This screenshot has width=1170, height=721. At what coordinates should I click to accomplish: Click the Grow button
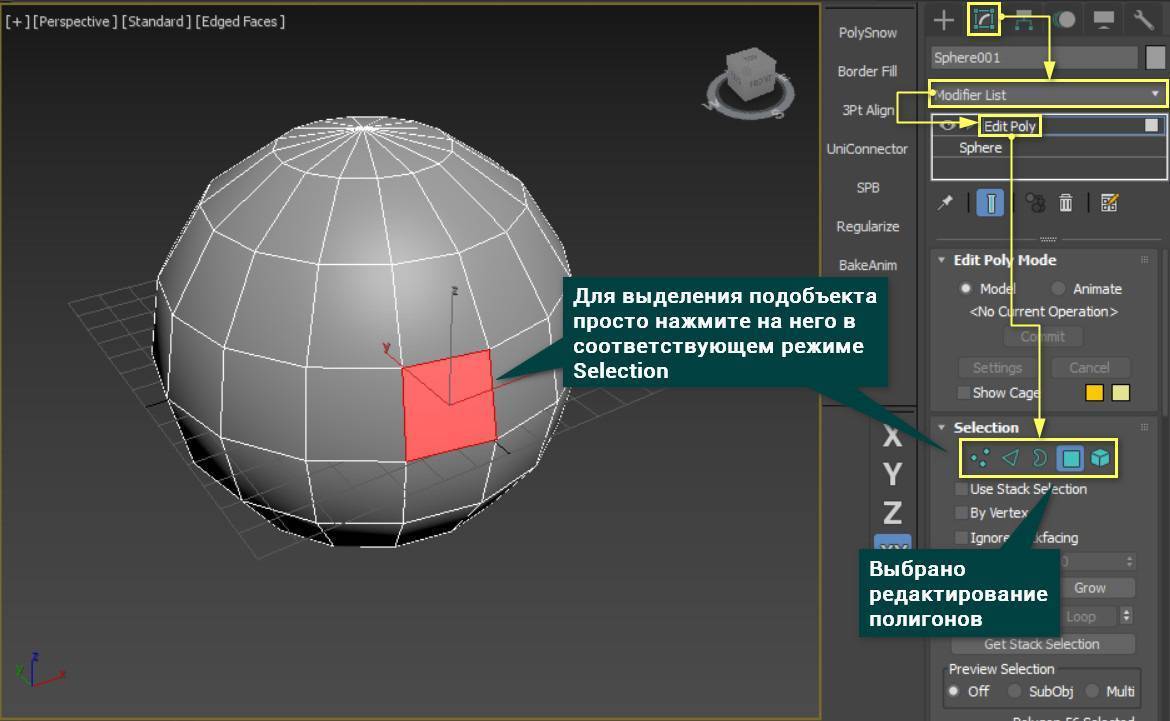click(x=1089, y=588)
